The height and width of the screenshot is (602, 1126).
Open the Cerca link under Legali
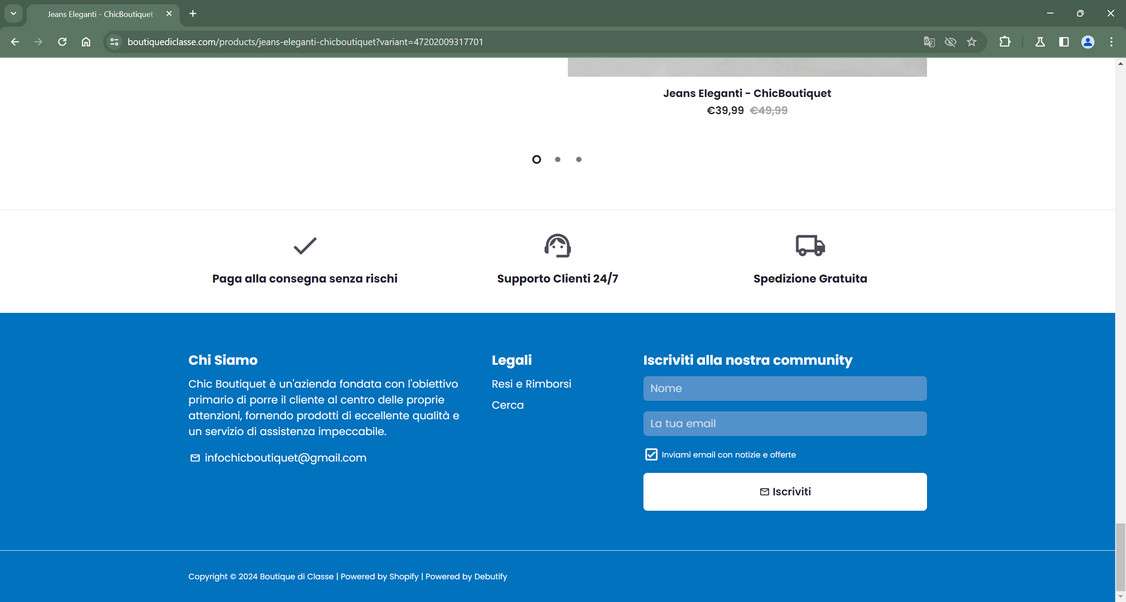[507, 404]
